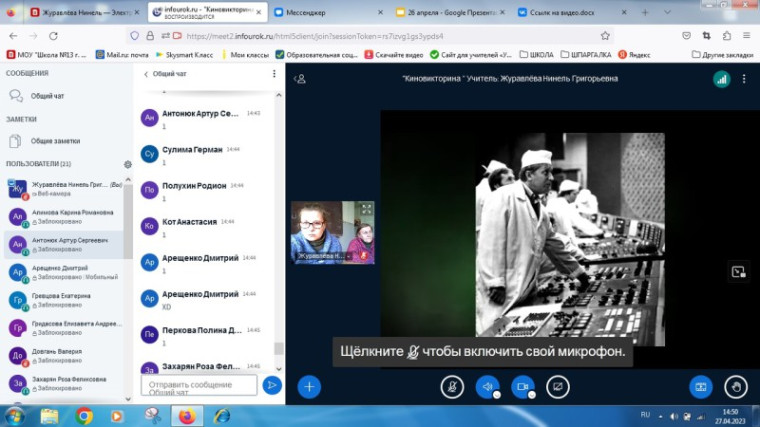Screen dimensions: 760x427
Task: Open users list settings gear
Action: [x=127, y=164]
